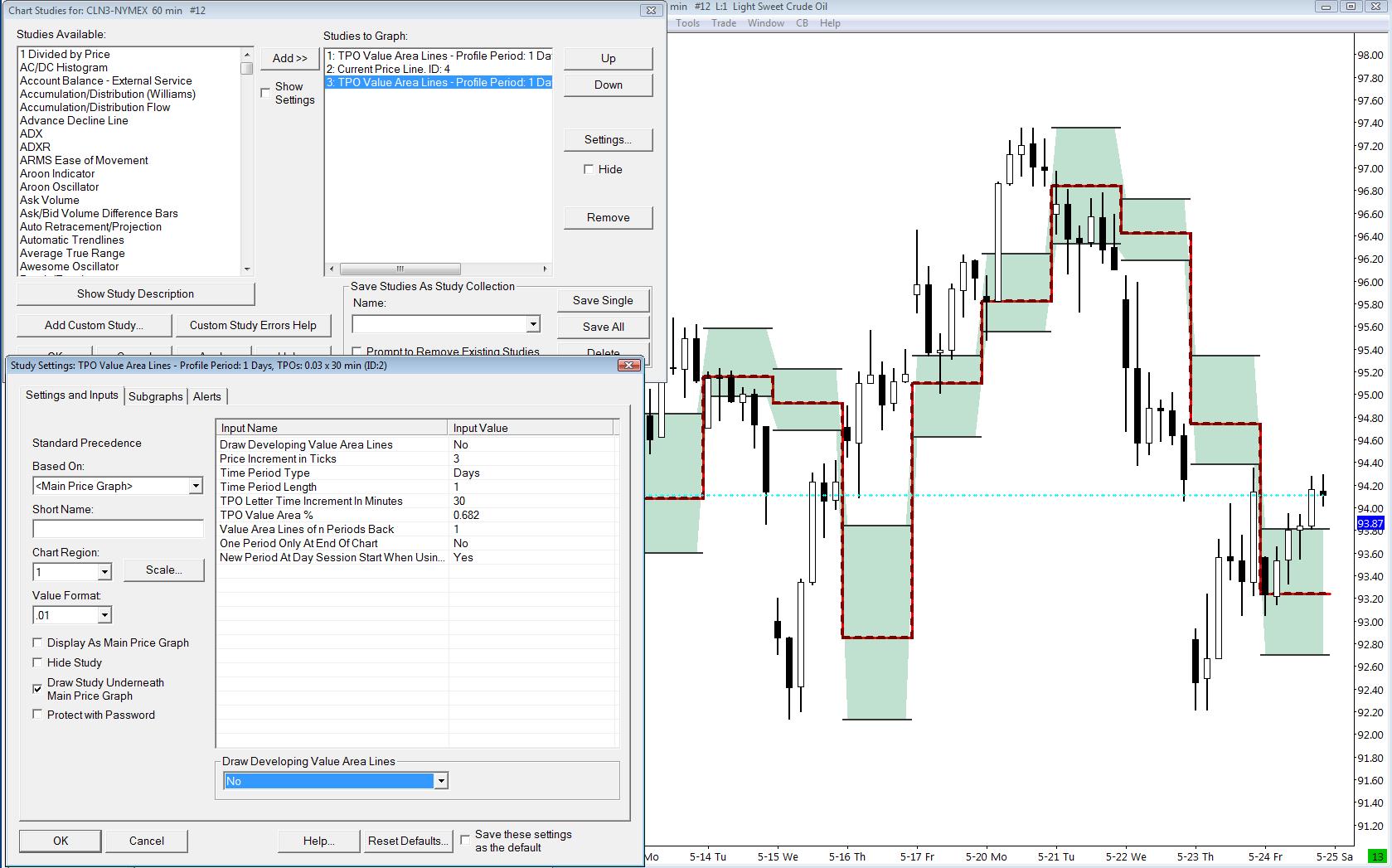
Task: Uncheck Draw Study Underneath Main Price Graph
Action: tap(37, 688)
